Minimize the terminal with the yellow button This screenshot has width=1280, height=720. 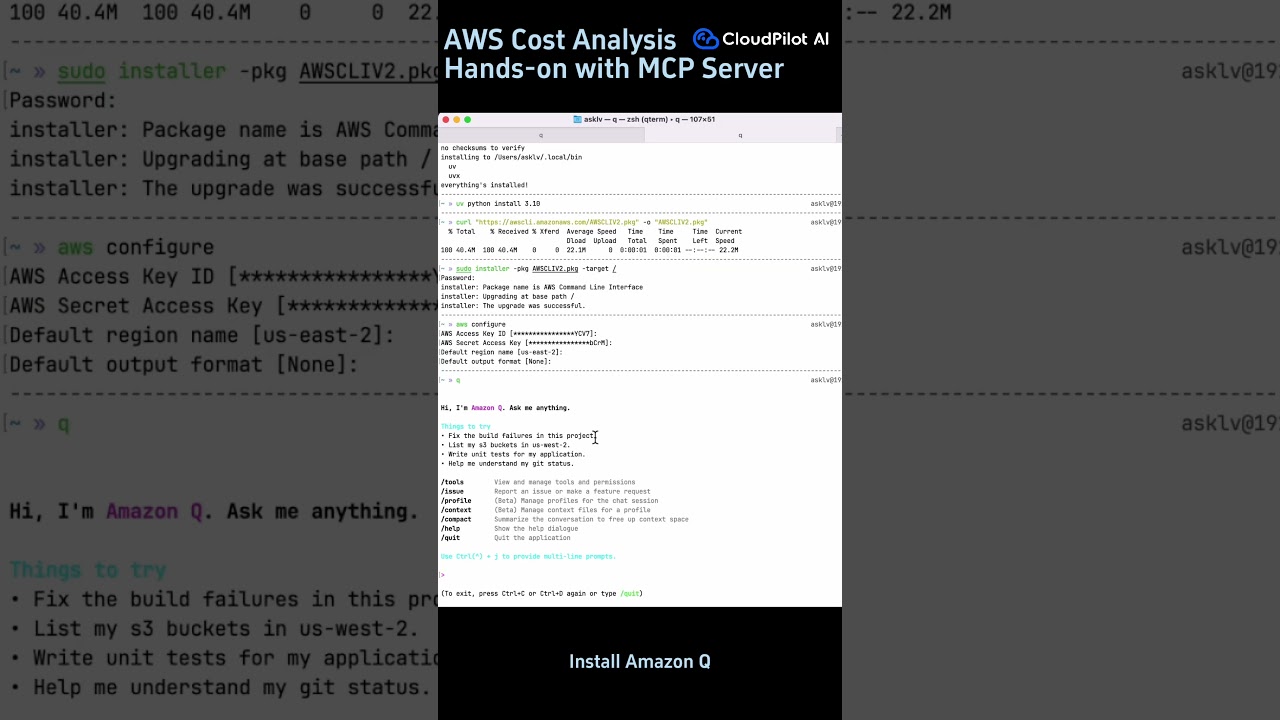(457, 119)
